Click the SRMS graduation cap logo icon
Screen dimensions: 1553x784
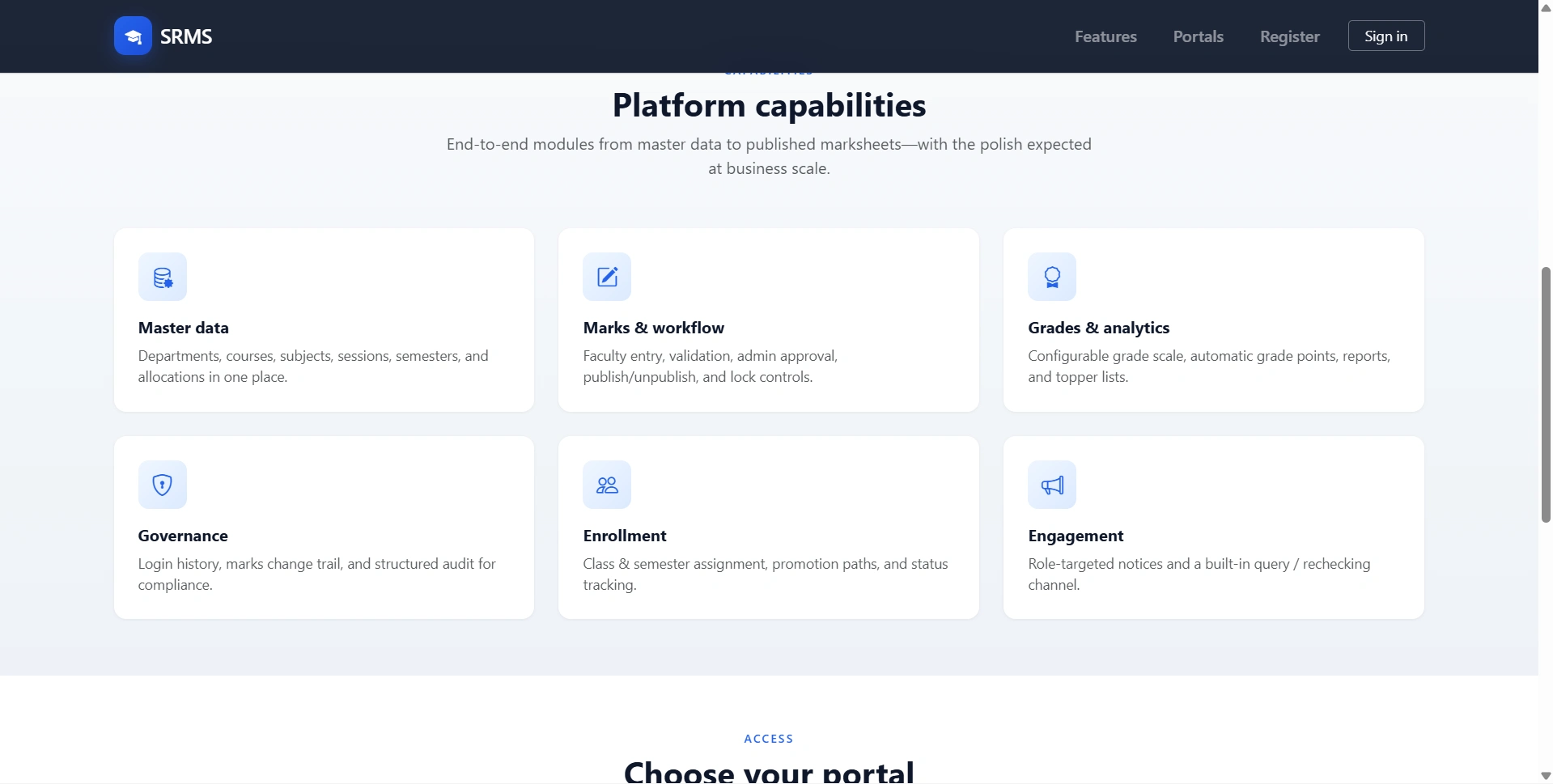click(133, 36)
